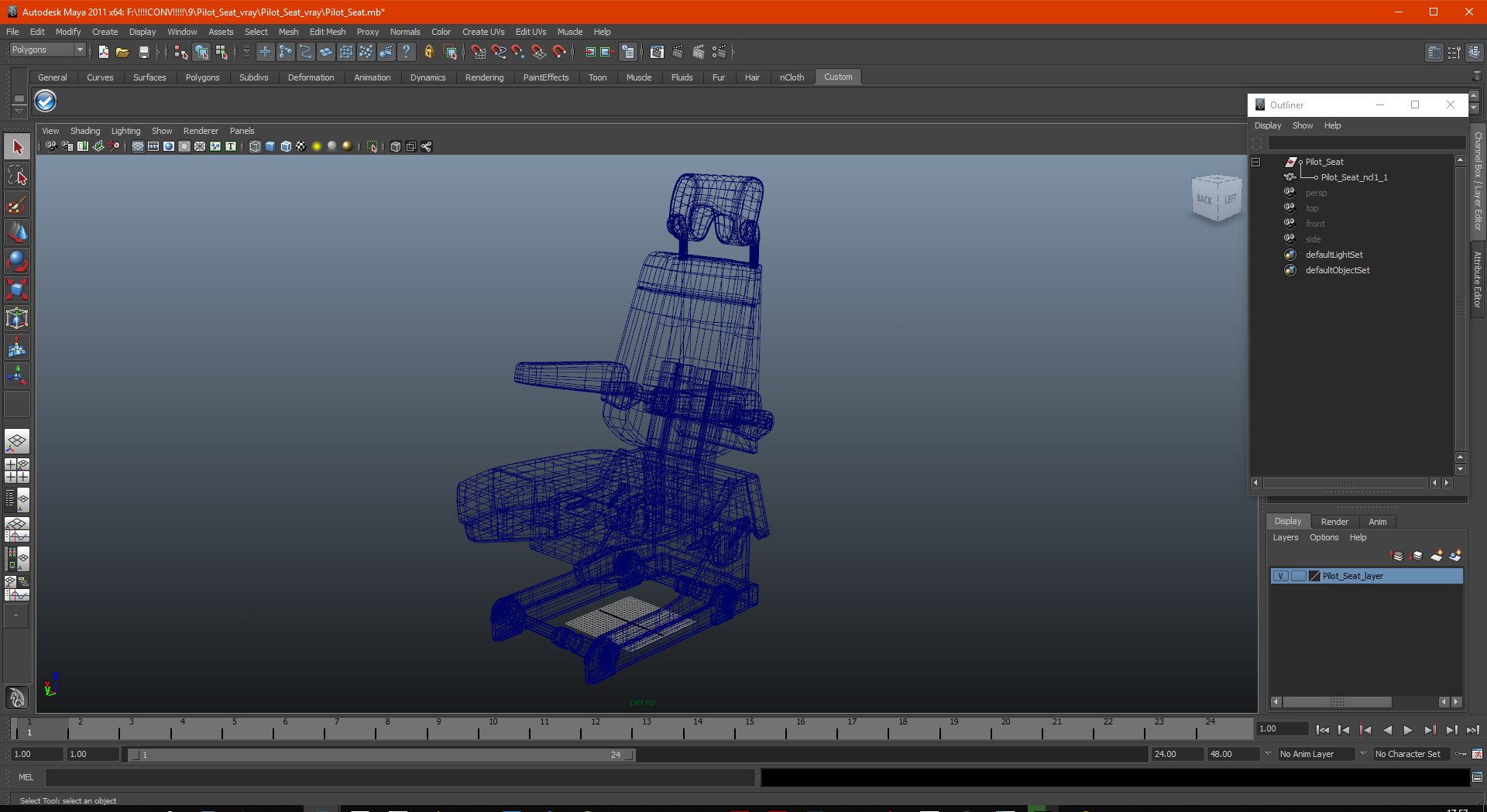The image size is (1487, 812).
Task: Save scene with the disk icon
Action: click(x=143, y=52)
